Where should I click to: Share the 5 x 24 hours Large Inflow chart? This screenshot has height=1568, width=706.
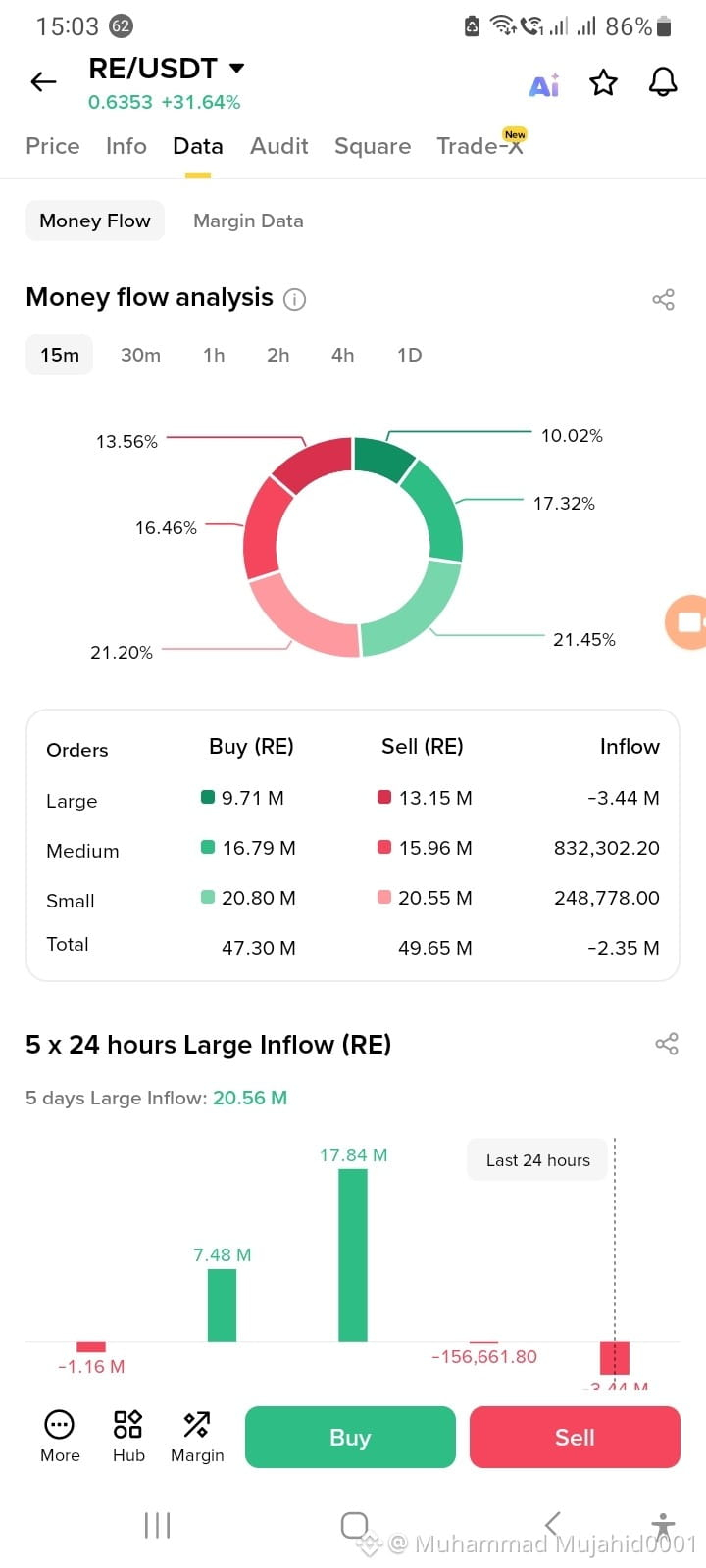667,1044
